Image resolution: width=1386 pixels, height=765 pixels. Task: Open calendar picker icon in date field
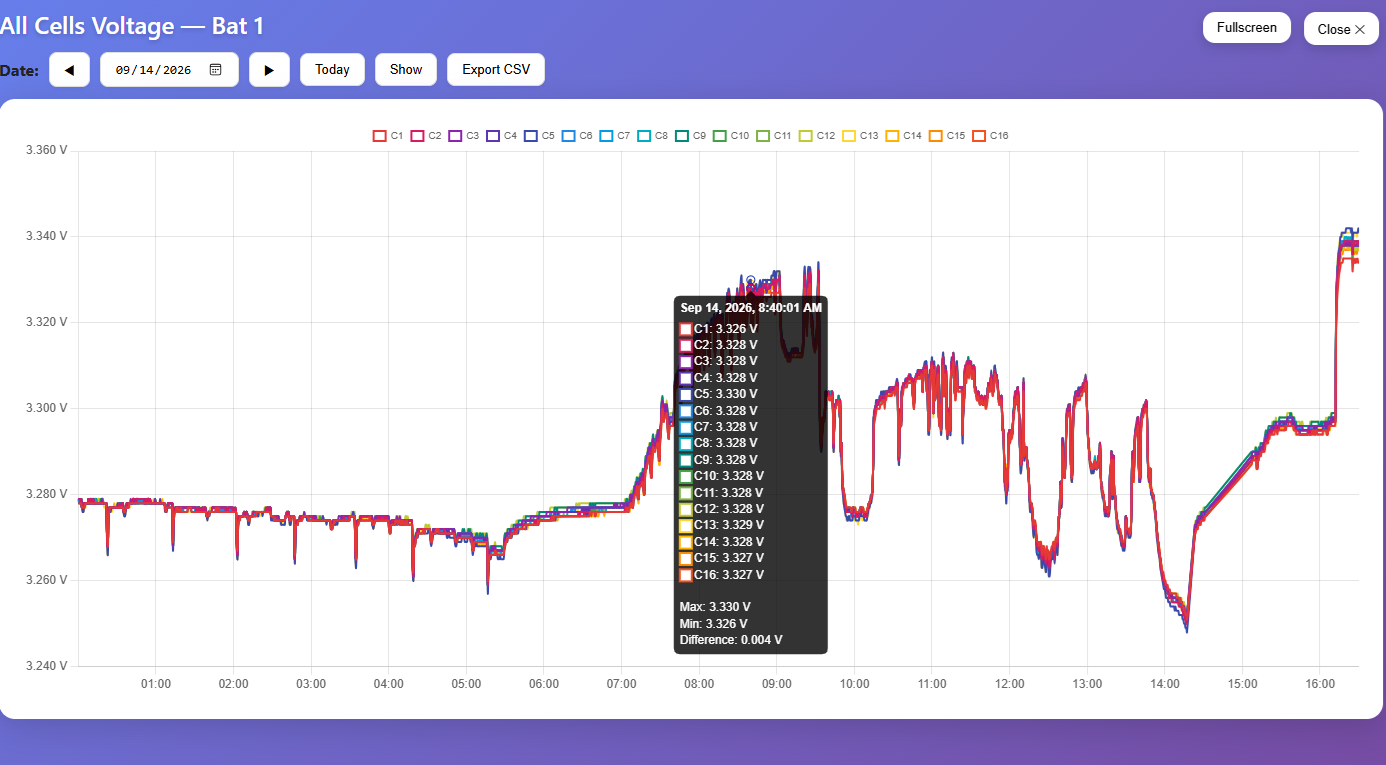pyautogui.click(x=215, y=70)
